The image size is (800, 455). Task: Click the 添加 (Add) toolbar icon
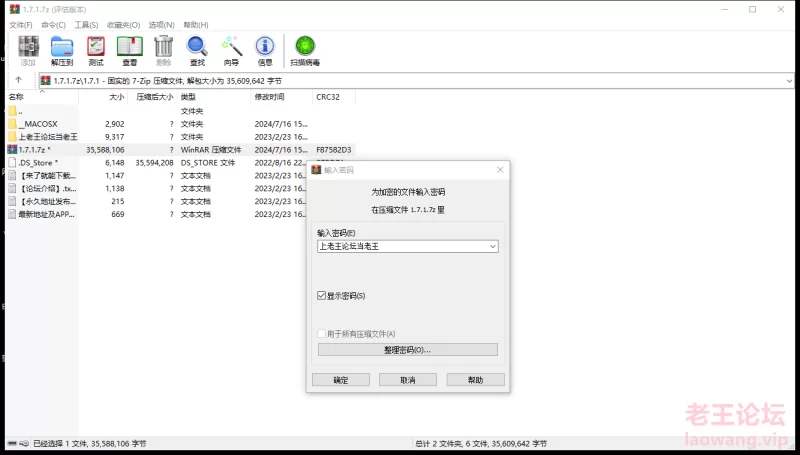pos(28,46)
